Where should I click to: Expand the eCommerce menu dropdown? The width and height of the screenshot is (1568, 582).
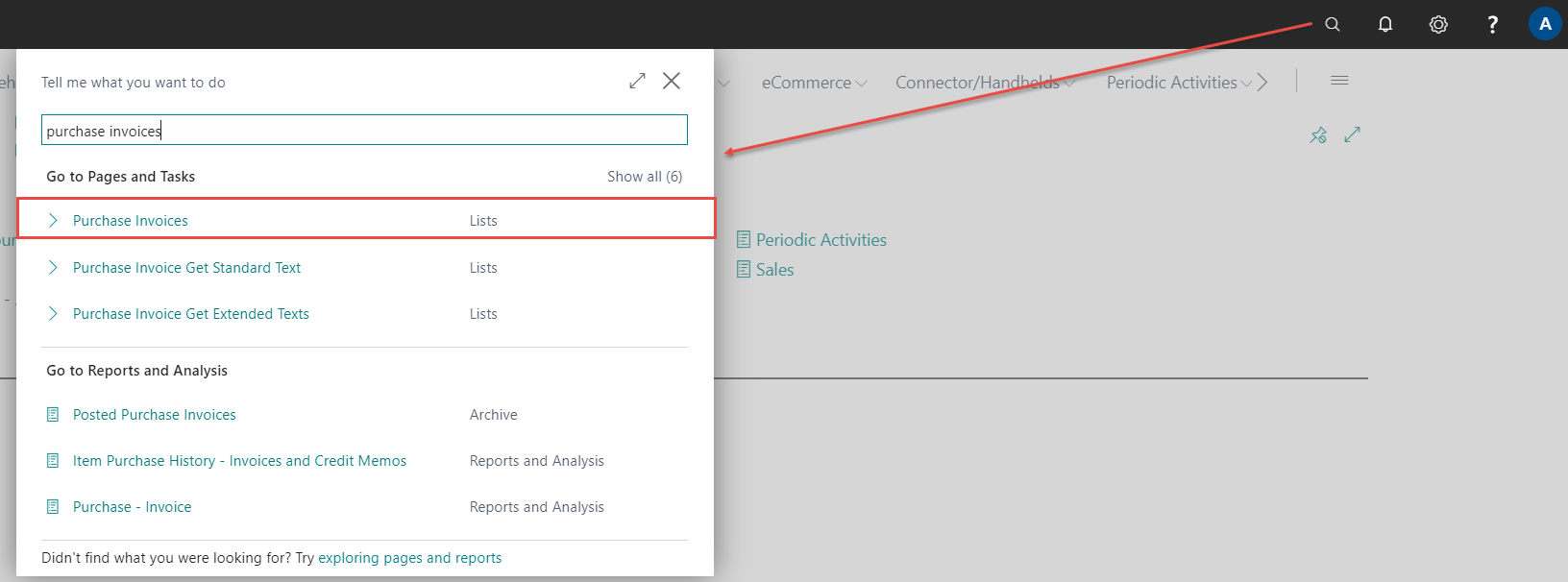tap(814, 83)
